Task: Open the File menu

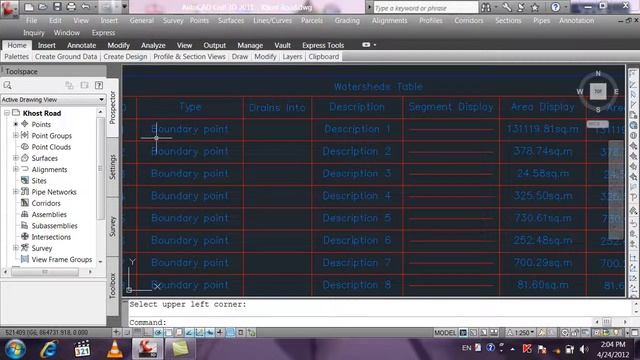Action: click(31, 20)
